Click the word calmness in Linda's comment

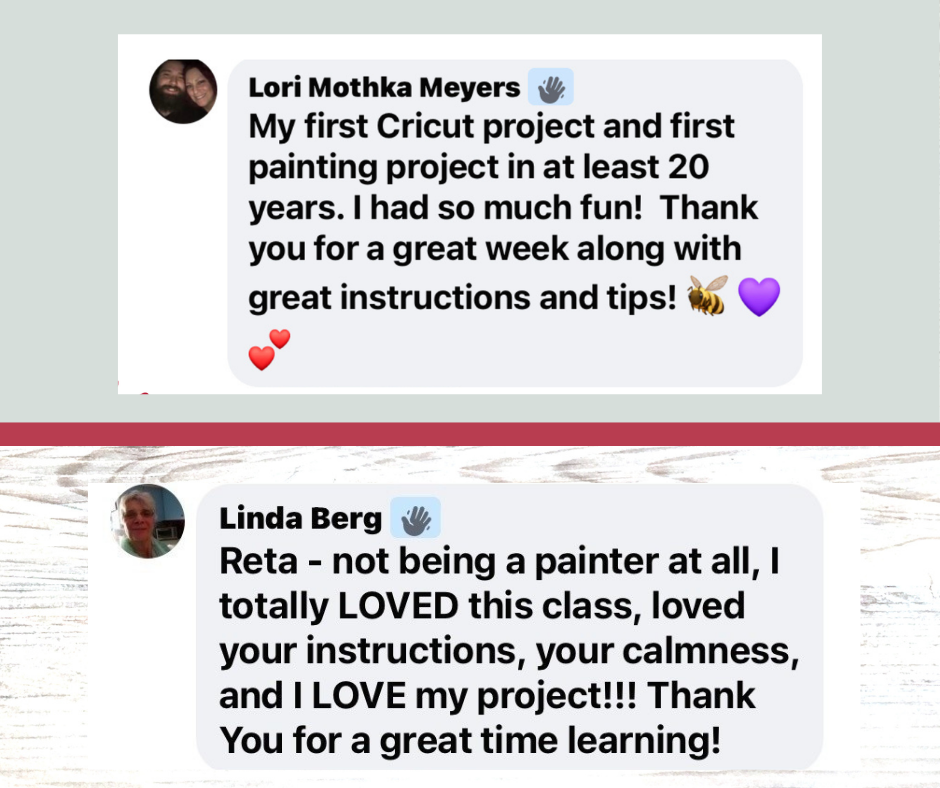point(711,651)
